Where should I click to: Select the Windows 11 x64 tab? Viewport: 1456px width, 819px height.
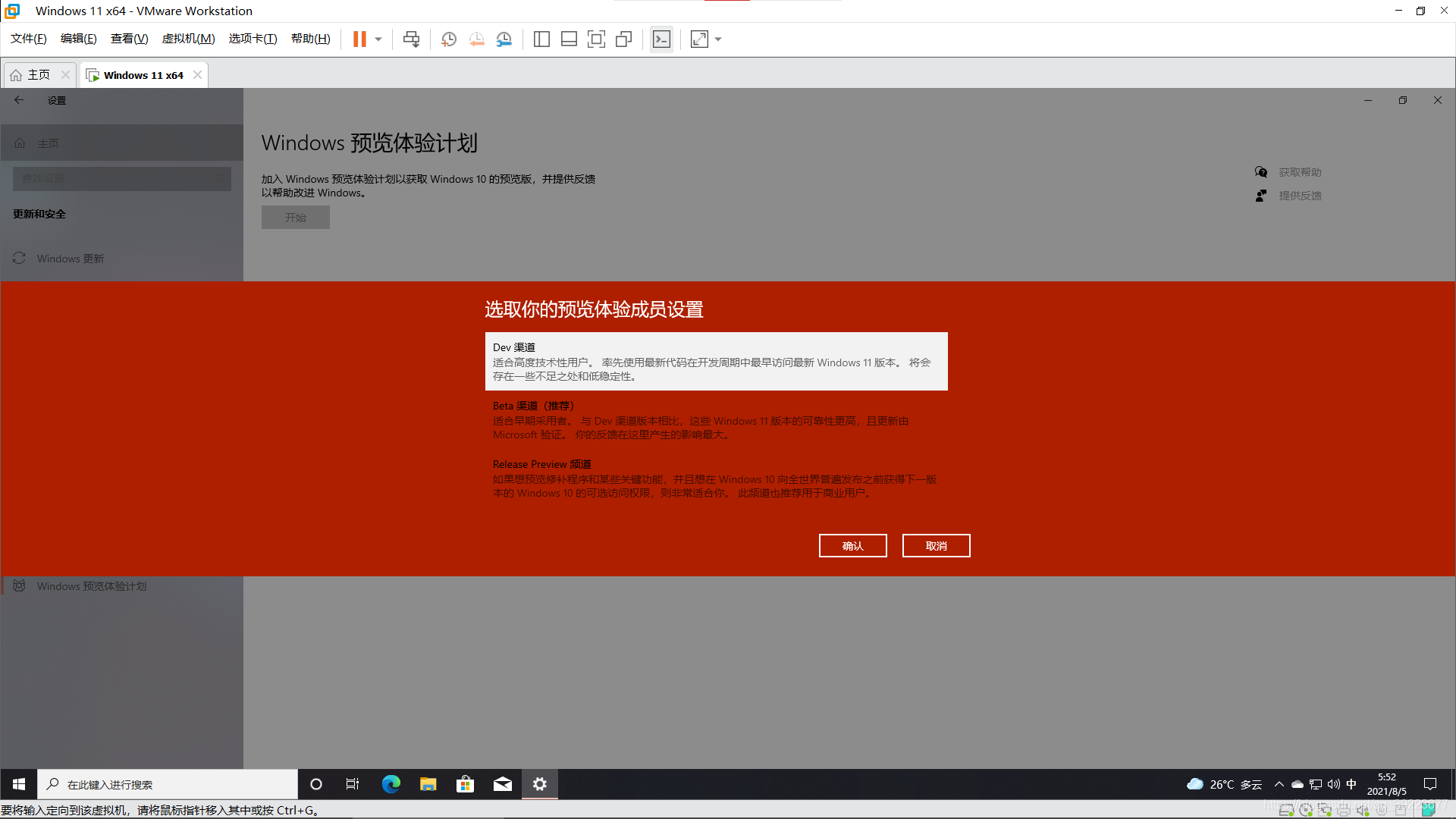point(143,75)
